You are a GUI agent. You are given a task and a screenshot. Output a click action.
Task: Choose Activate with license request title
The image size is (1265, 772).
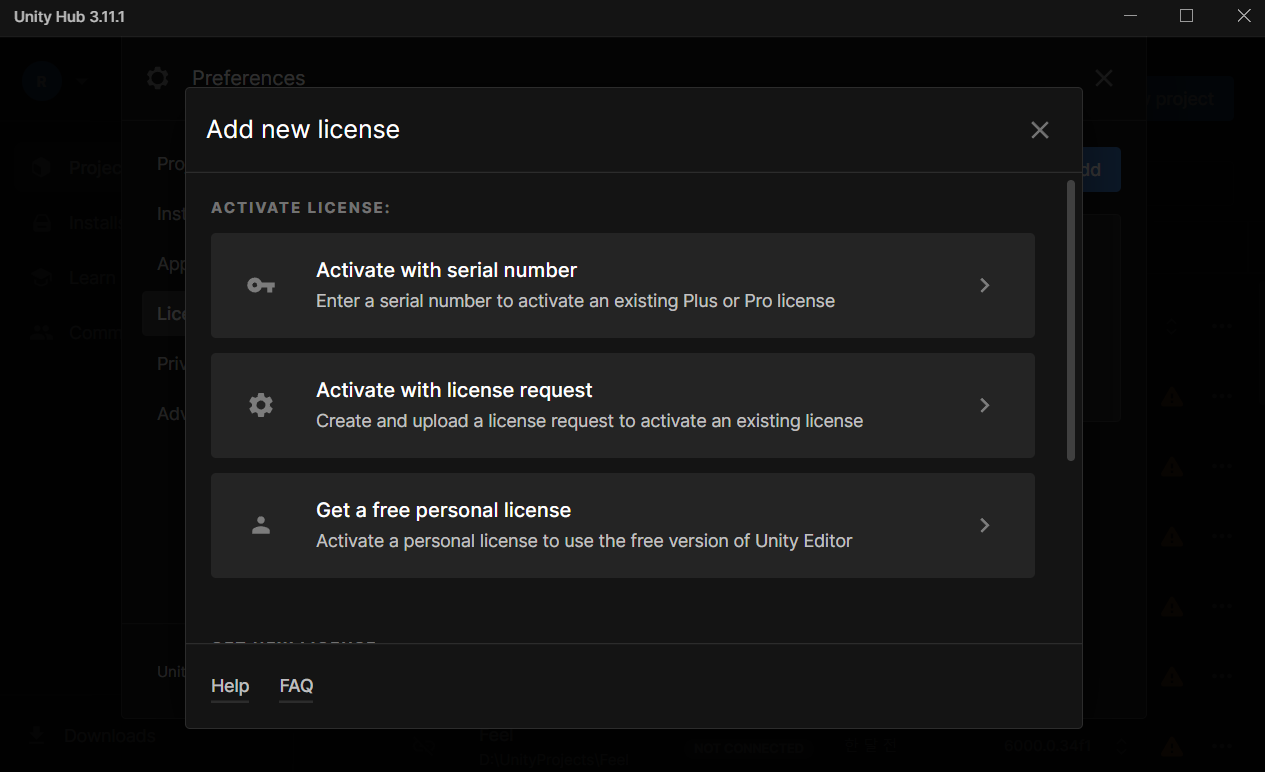tap(454, 390)
